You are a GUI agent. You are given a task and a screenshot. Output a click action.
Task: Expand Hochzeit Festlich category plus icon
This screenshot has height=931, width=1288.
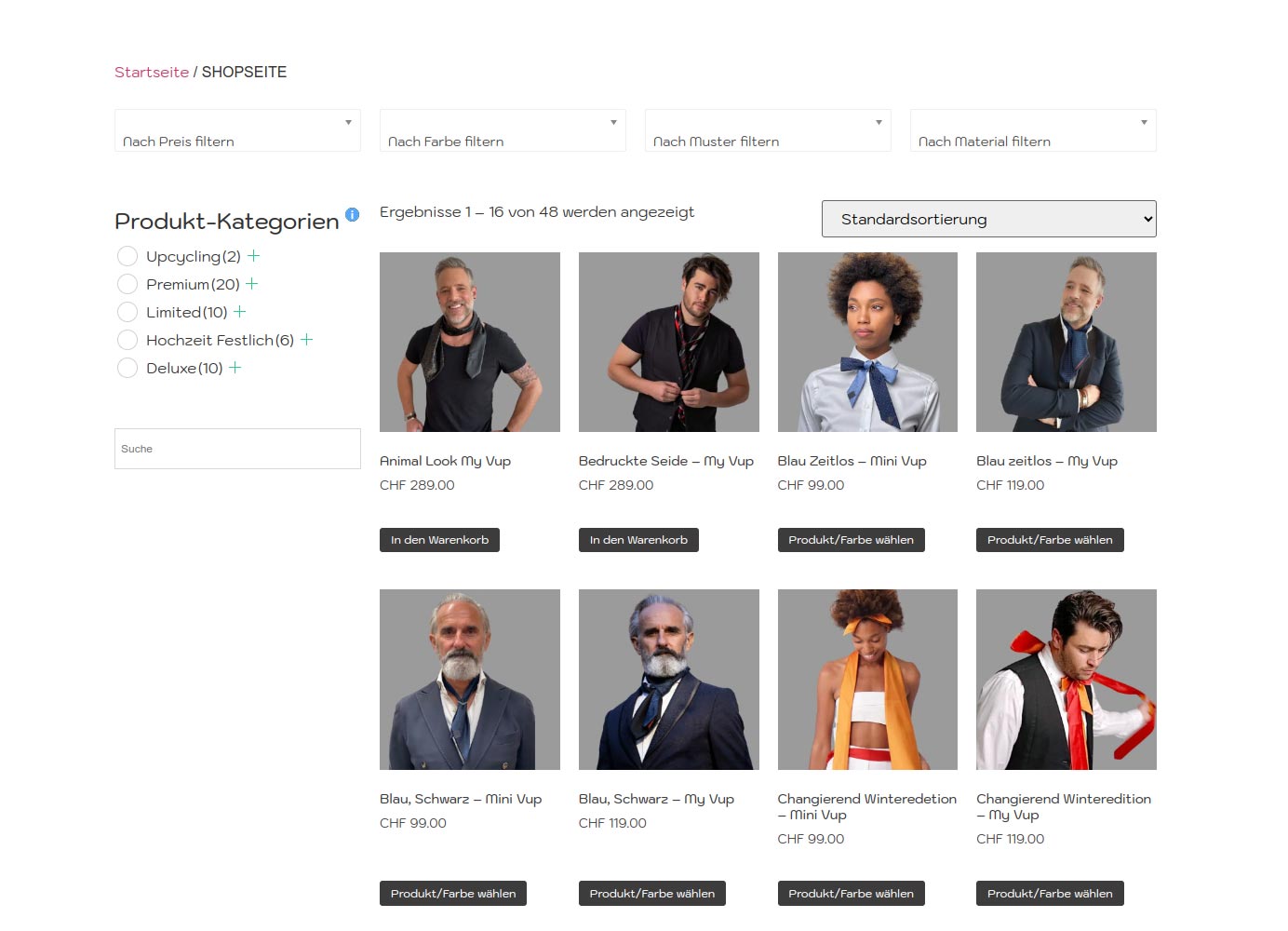306,340
